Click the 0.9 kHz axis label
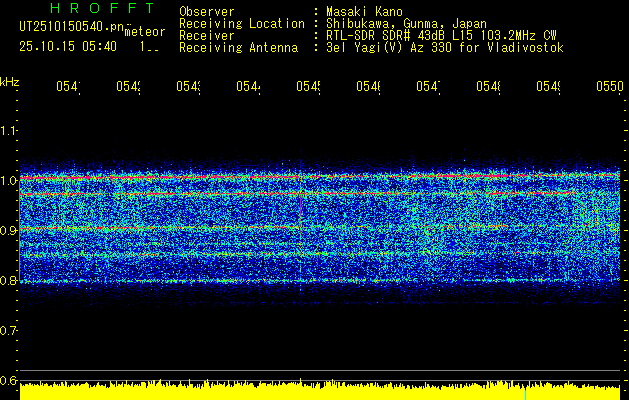The height and width of the screenshot is (400, 629). click(x=8, y=231)
